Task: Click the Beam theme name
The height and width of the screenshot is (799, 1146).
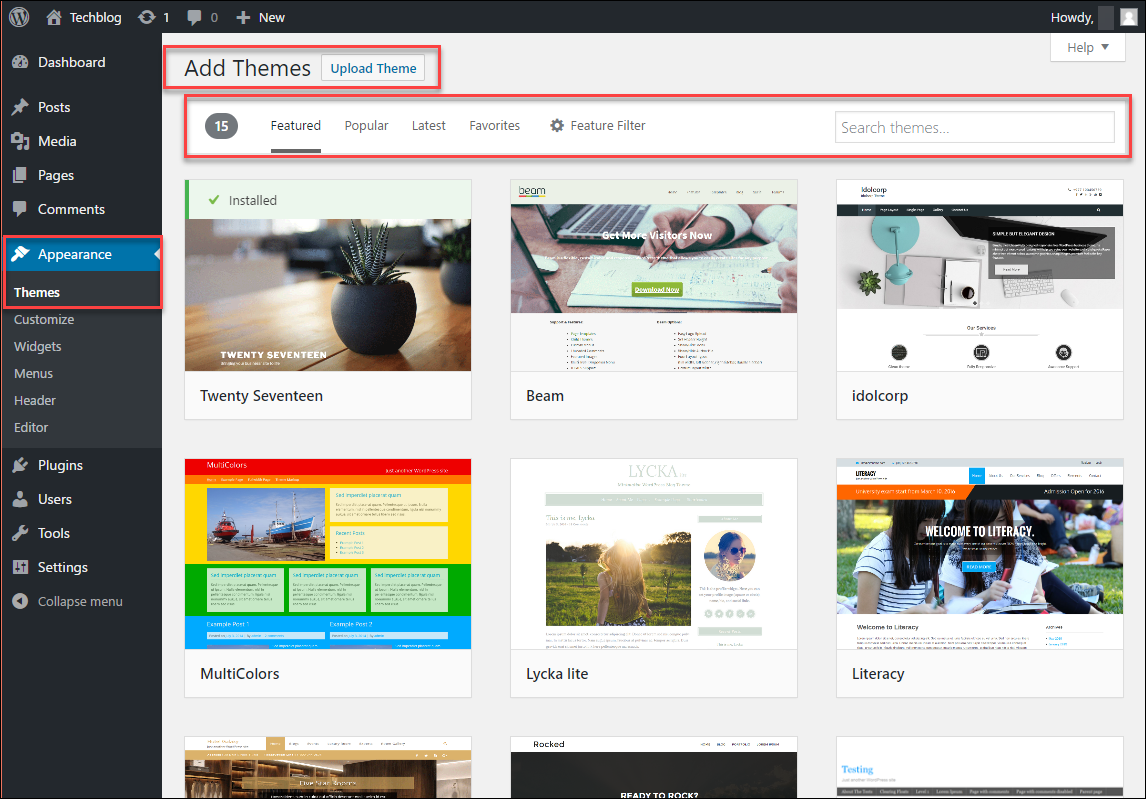Action: click(x=545, y=395)
